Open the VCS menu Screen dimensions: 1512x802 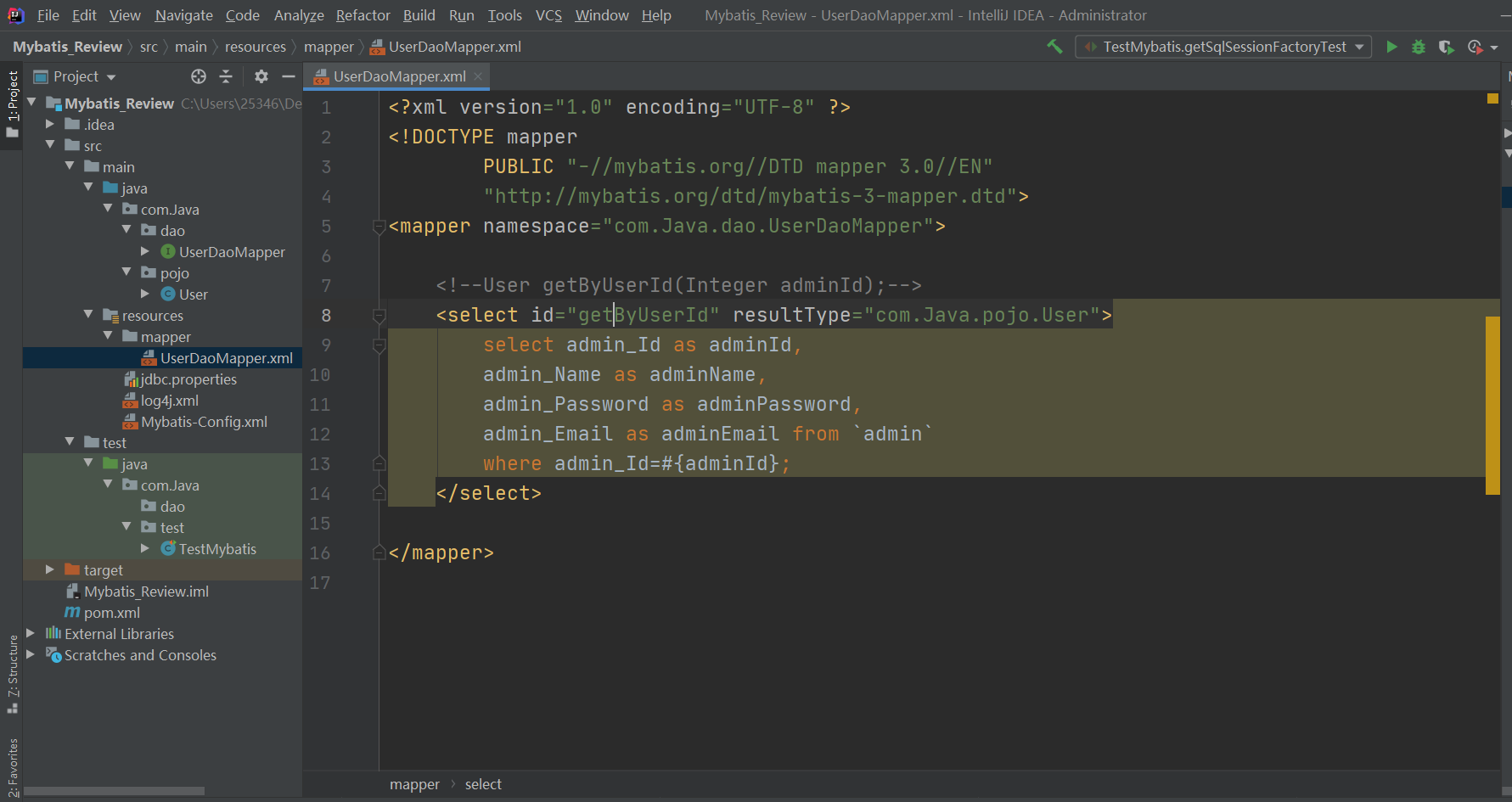pyautogui.click(x=548, y=15)
